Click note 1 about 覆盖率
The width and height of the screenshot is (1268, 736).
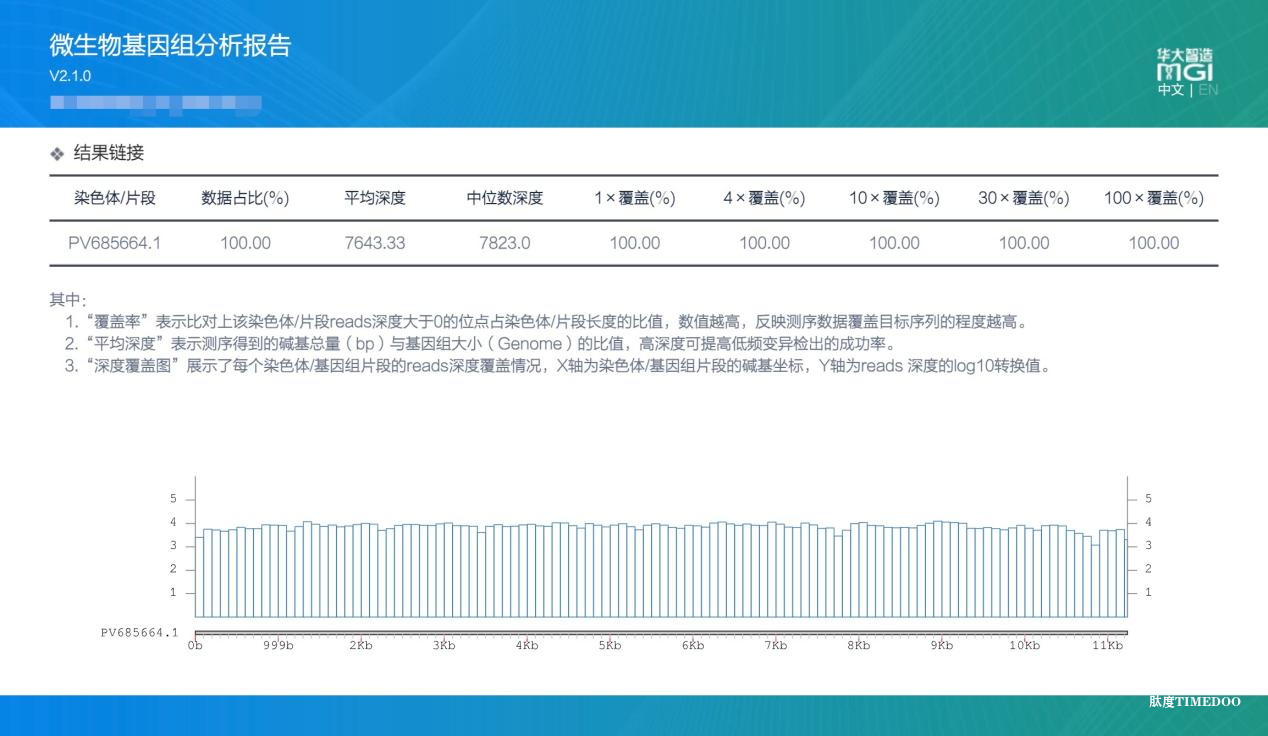tap(547, 321)
